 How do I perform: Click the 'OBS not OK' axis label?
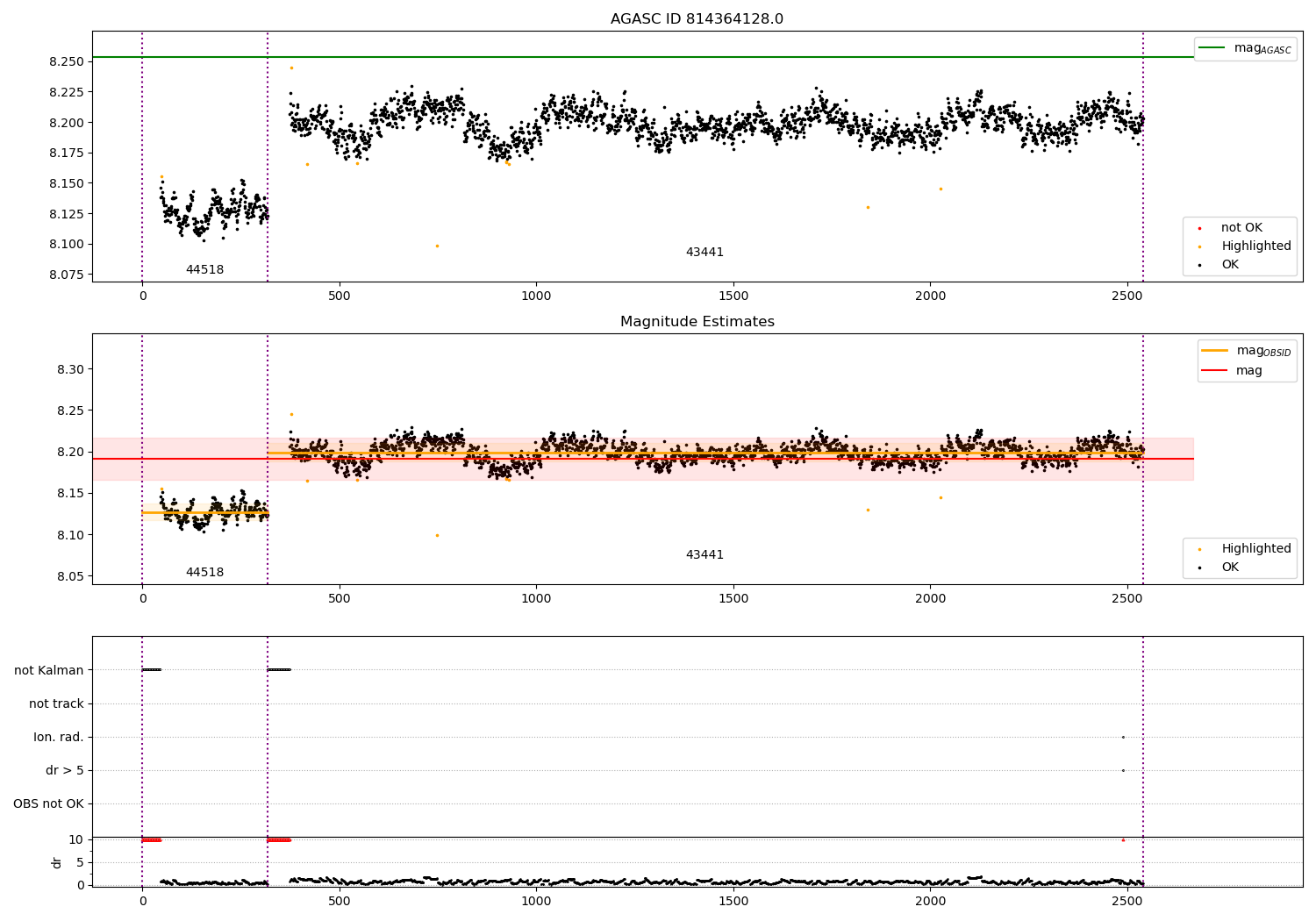(48, 804)
